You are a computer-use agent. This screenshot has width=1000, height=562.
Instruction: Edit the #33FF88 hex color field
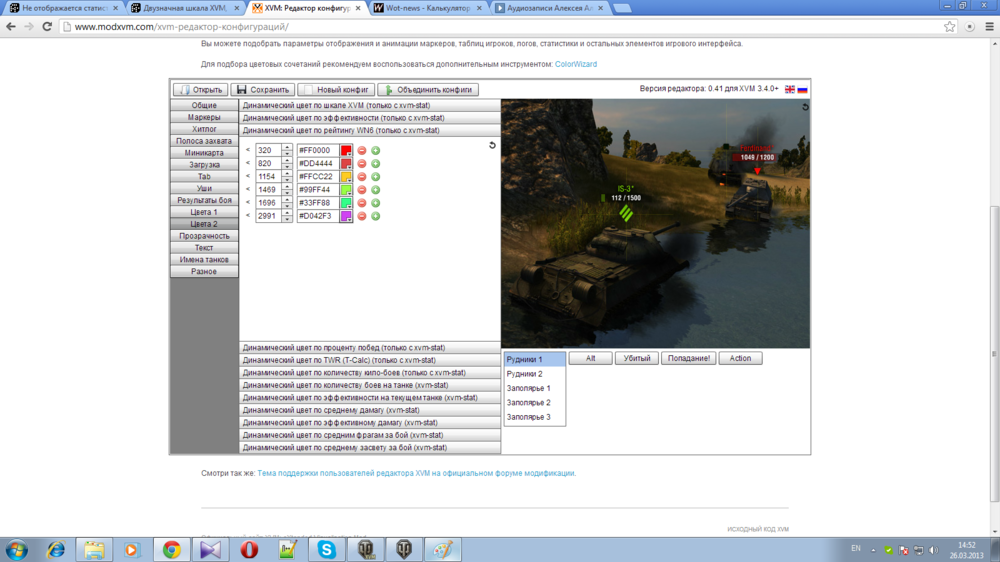pos(318,203)
